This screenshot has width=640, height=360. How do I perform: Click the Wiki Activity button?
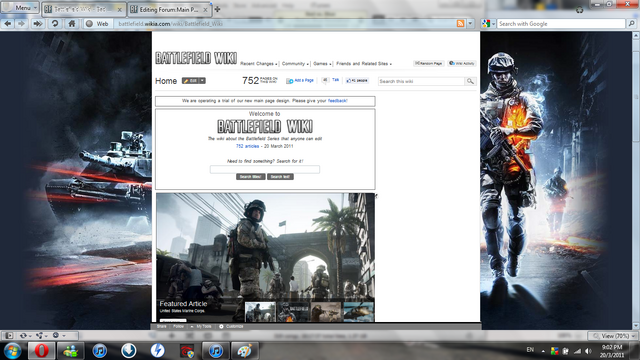(x=462, y=63)
